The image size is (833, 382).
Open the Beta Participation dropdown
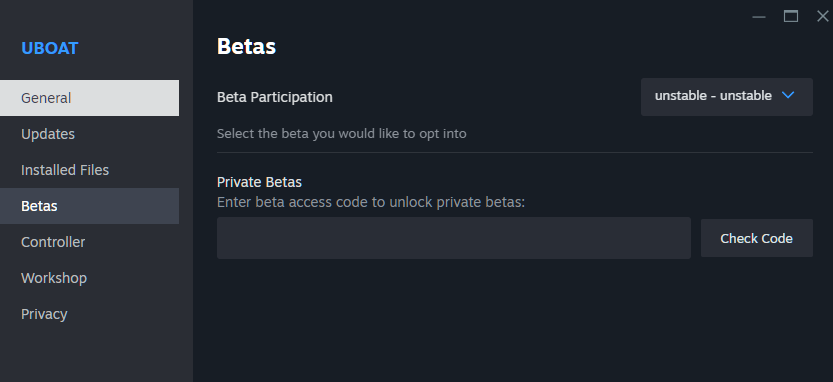(x=726, y=97)
